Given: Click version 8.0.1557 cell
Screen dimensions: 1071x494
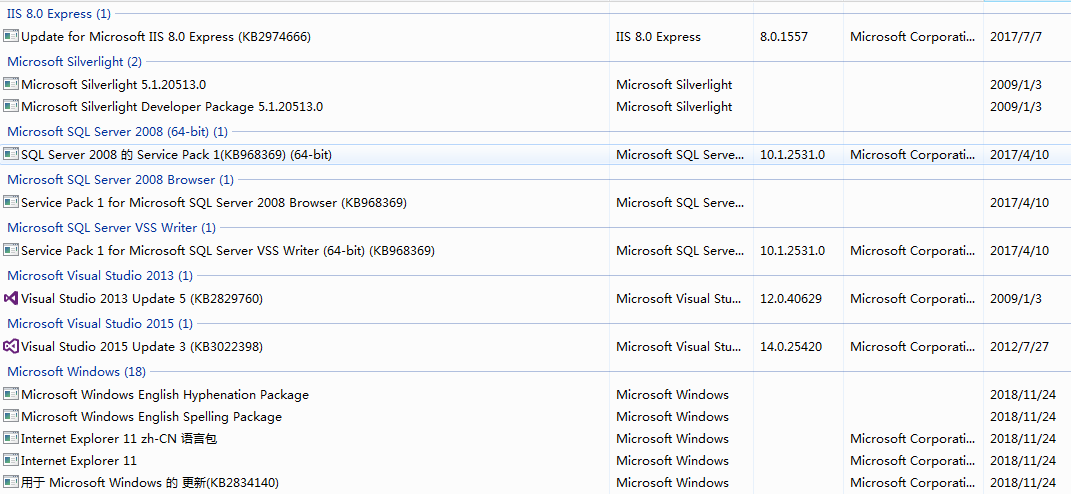Looking at the screenshot, I should (x=784, y=37).
